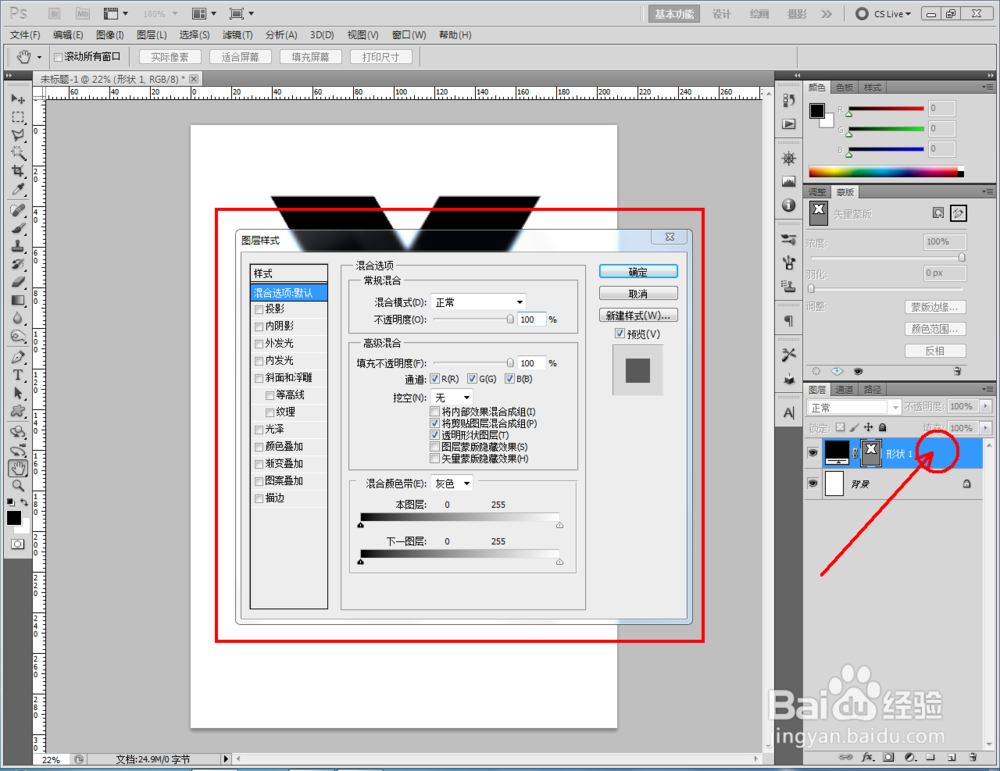Click the lock all icon in Layers panel

(x=883, y=427)
